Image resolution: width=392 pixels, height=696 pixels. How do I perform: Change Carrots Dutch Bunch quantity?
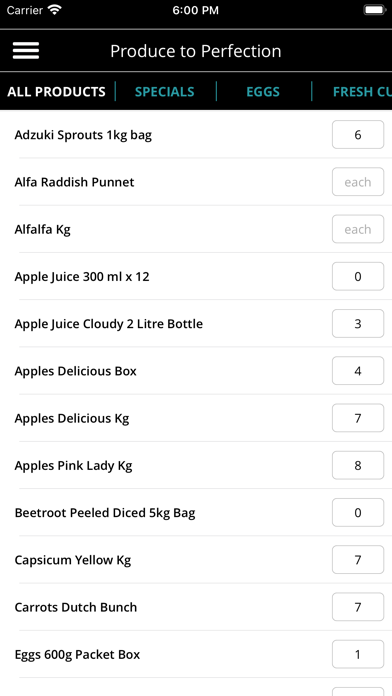pos(358,607)
